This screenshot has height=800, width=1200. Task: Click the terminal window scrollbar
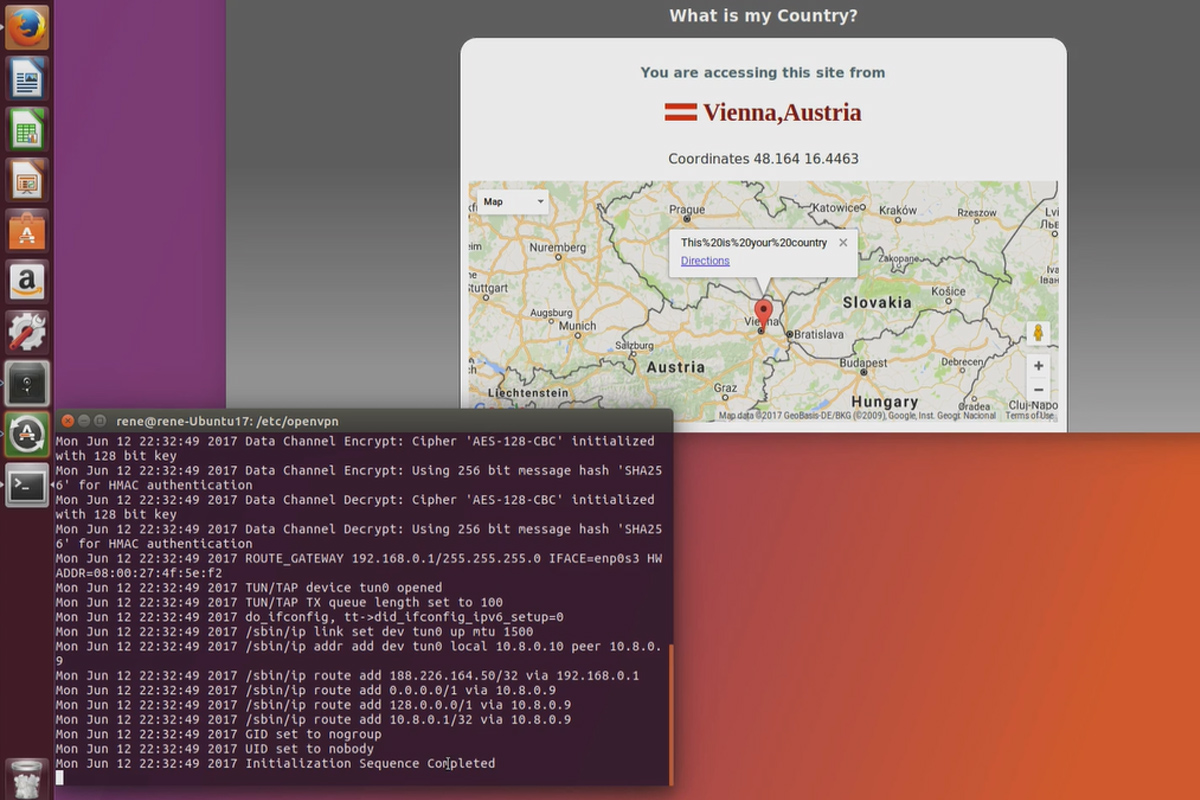click(670, 714)
